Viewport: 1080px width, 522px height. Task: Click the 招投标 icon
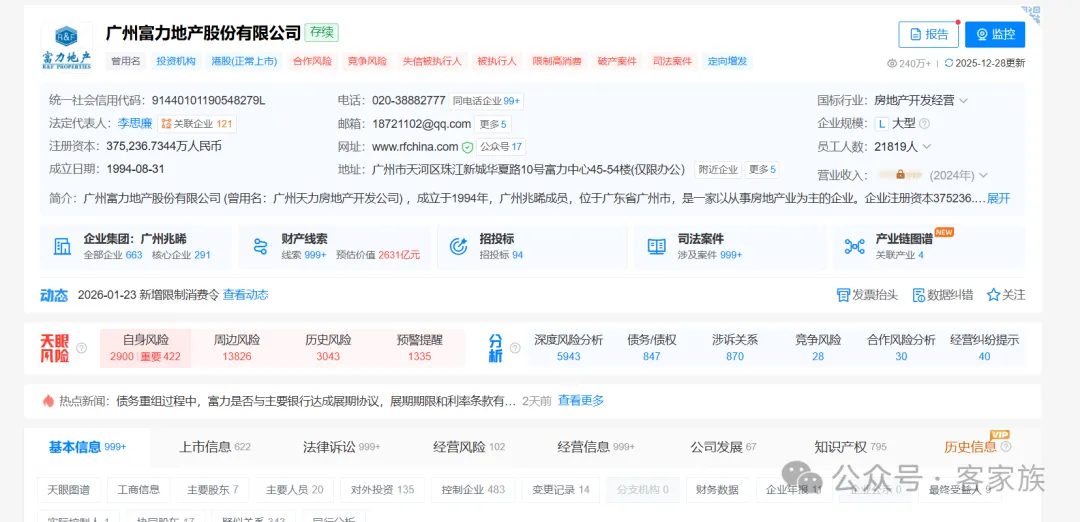[x=459, y=247]
